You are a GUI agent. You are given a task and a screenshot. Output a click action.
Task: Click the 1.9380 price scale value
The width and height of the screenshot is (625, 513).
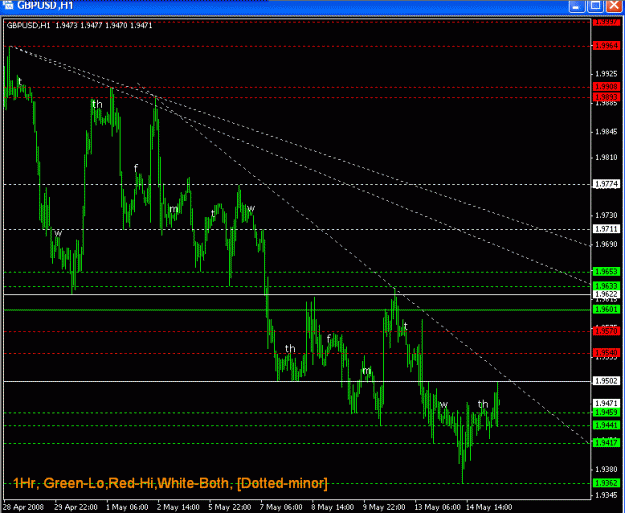[x=606, y=469]
